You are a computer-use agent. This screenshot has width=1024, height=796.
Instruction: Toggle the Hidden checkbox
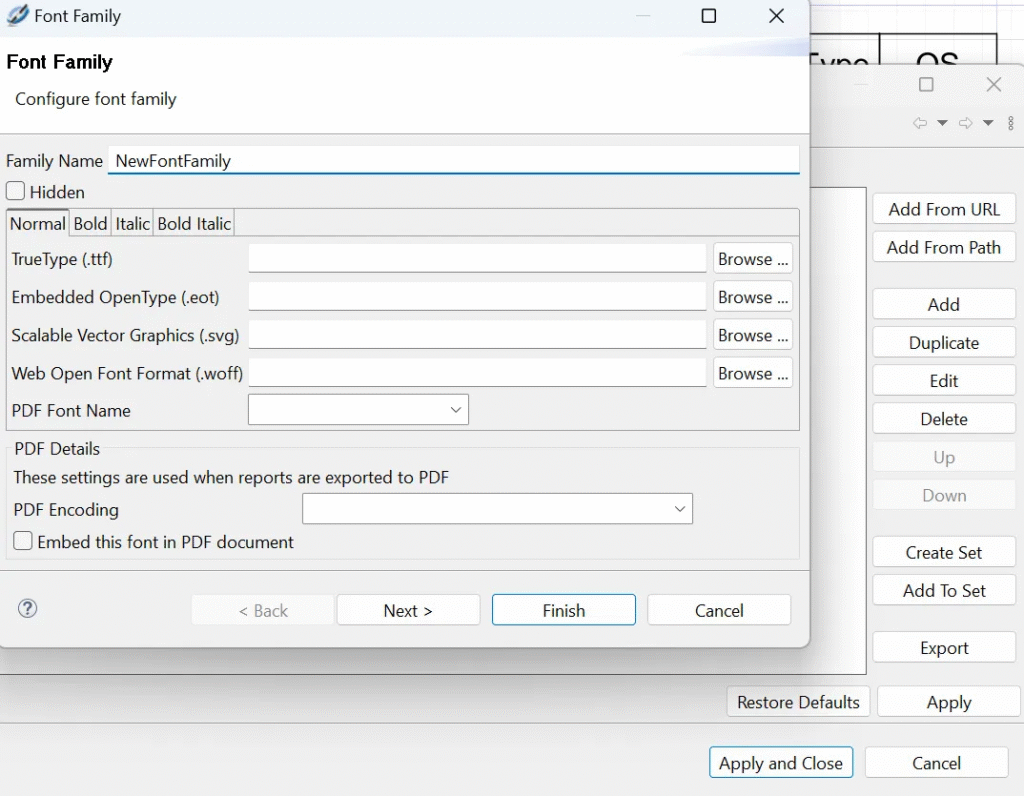click(16, 191)
